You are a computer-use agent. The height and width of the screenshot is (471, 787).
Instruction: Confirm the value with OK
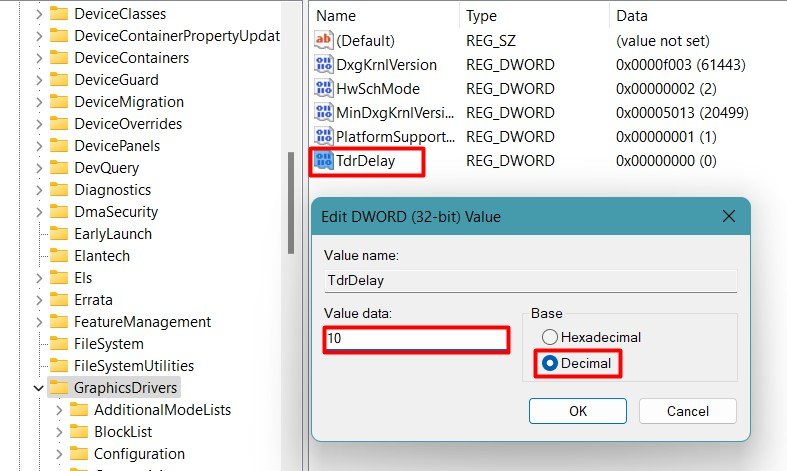click(x=578, y=411)
